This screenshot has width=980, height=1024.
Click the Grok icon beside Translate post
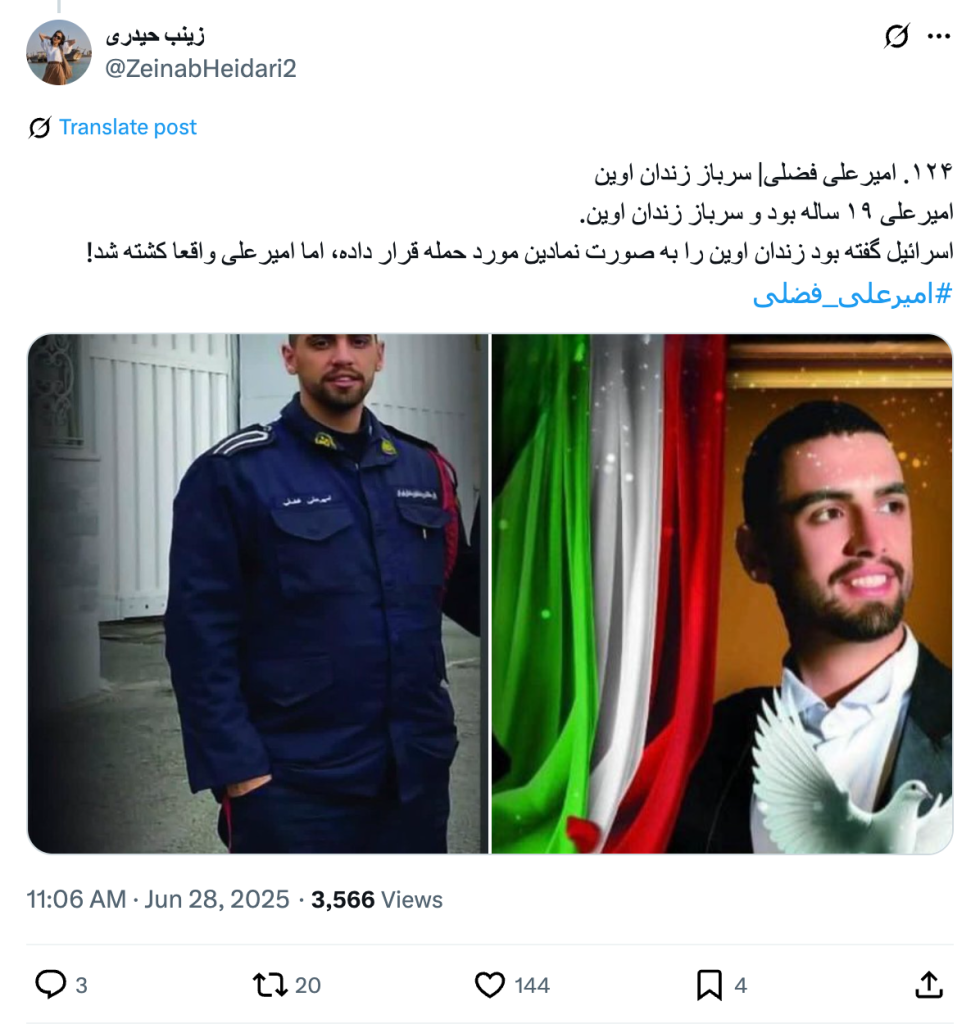click(40, 127)
